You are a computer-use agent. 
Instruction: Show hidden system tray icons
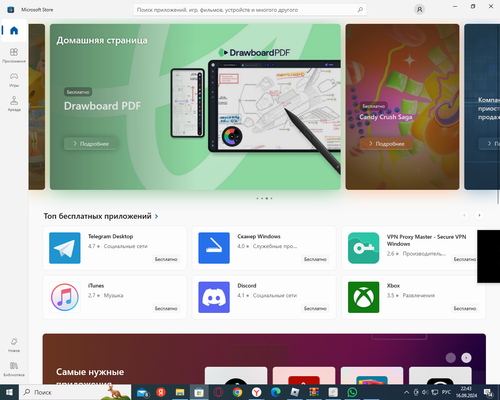click(406, 392)
